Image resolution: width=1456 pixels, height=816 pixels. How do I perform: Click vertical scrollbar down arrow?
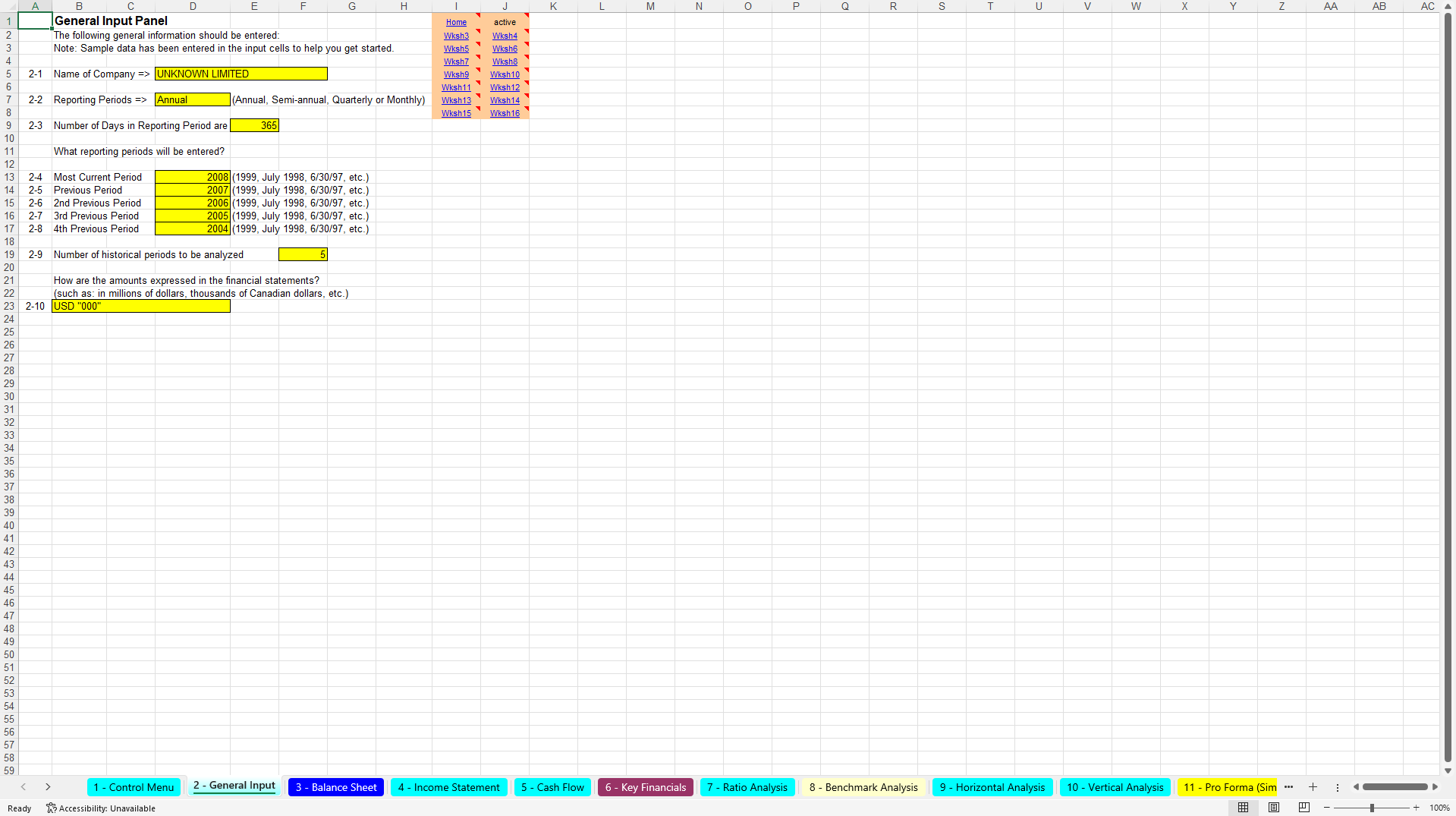coord(1448,770)
